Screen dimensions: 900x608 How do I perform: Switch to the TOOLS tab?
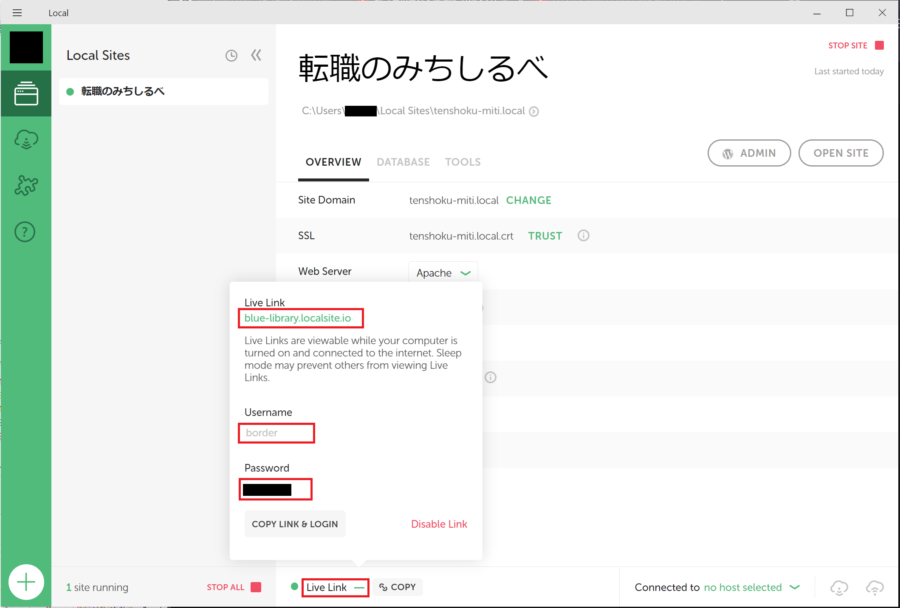click(463, 162)
